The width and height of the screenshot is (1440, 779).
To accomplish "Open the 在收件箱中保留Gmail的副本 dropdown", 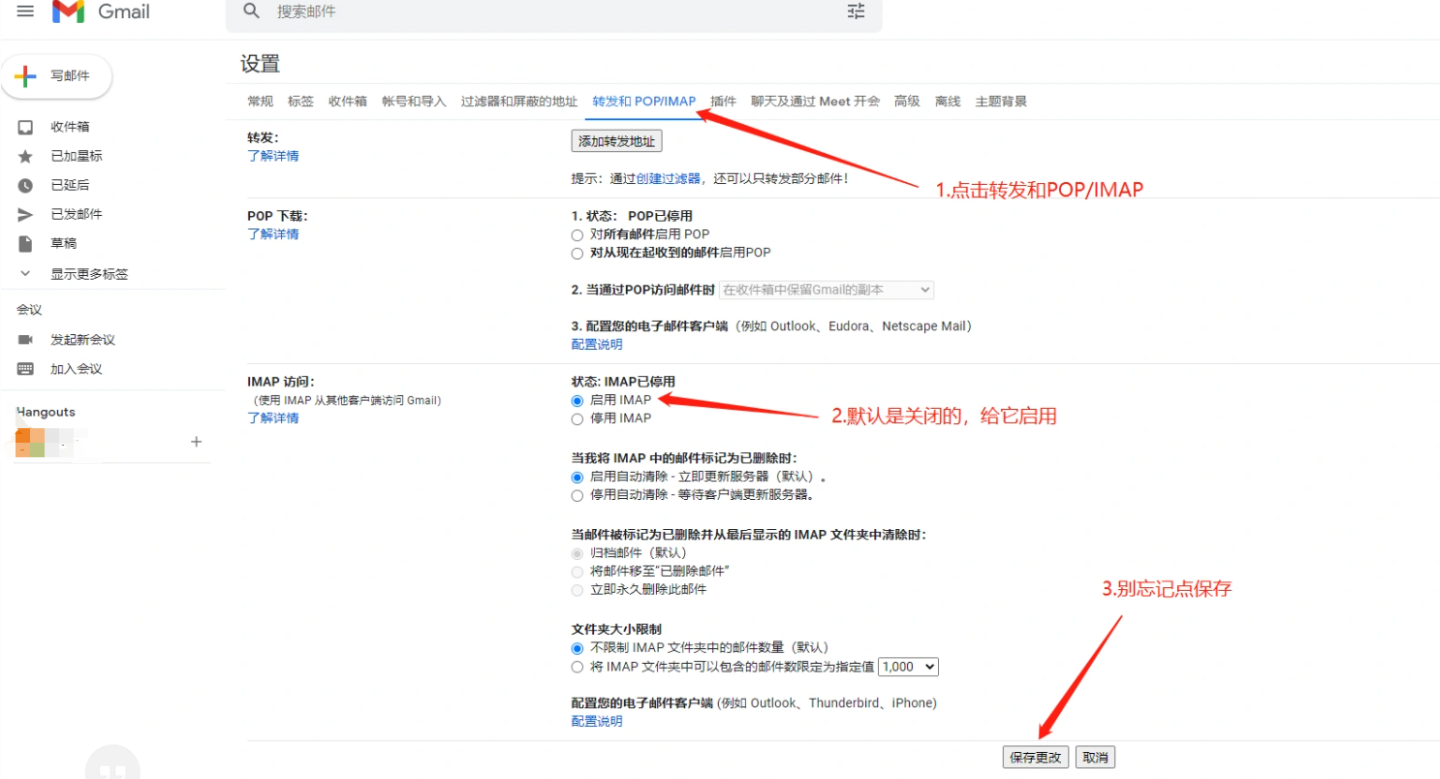I will pos(826,290).
